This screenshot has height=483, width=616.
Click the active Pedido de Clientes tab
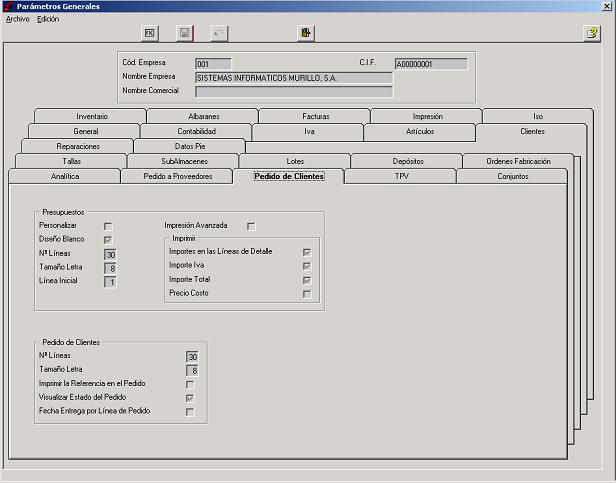coord(289,176)
